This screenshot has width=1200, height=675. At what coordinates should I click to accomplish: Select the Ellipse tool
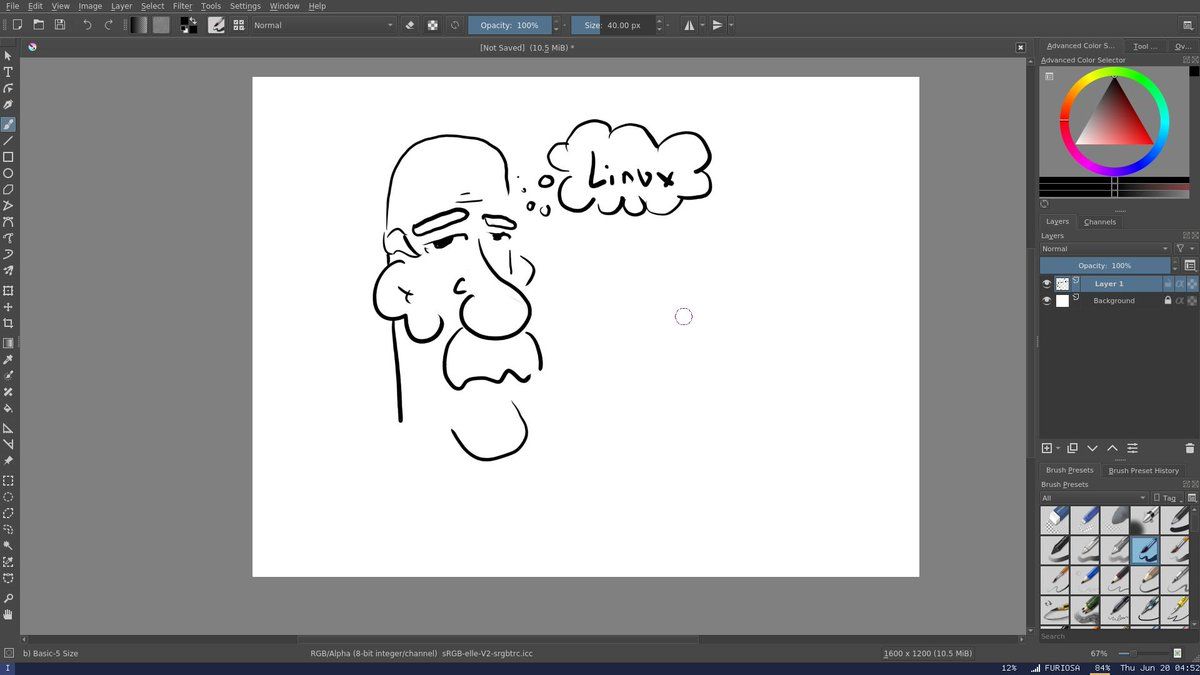pyautogui.click(x=8, y=173)
